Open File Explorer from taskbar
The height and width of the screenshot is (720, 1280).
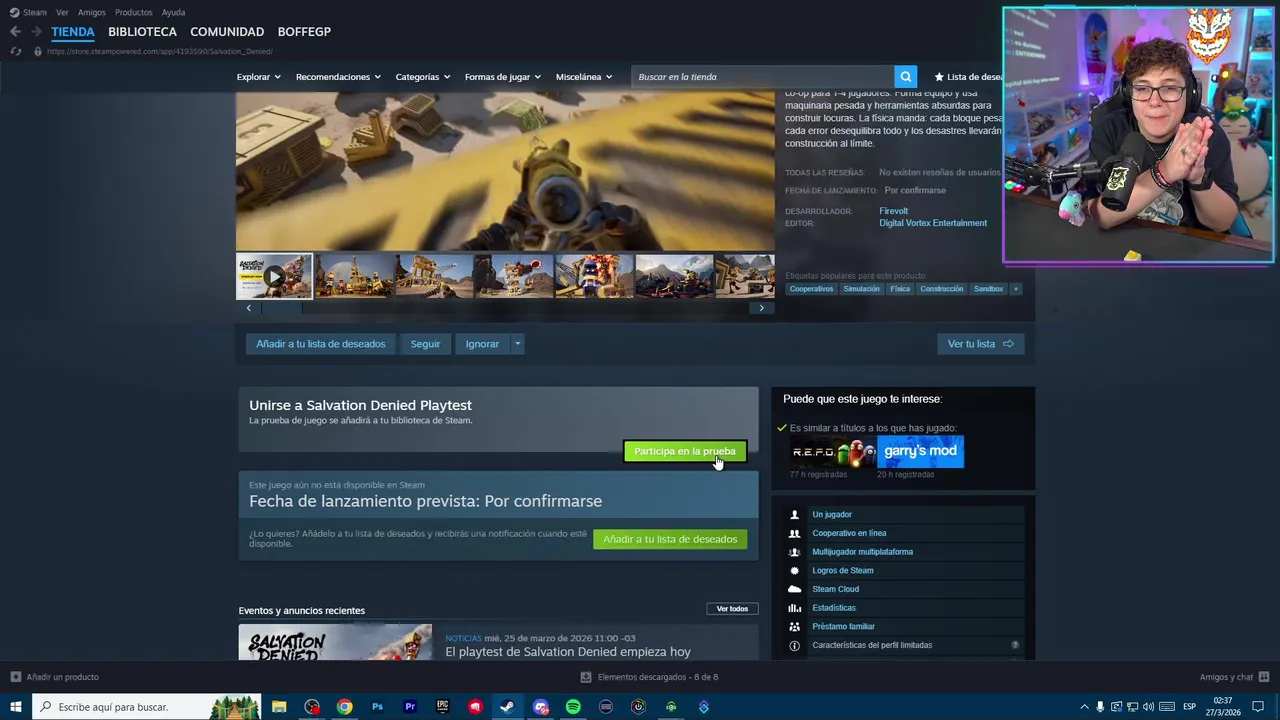(x=279, y=707)
